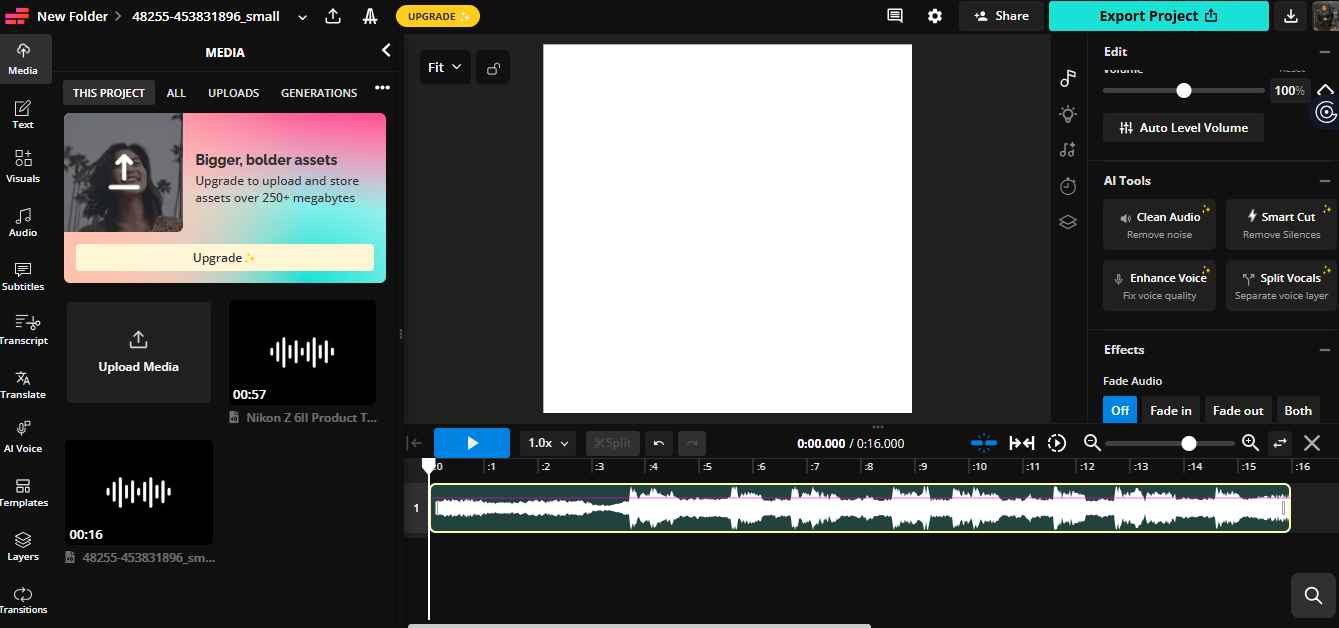Click the download icon beside Export

point(1290,16)
